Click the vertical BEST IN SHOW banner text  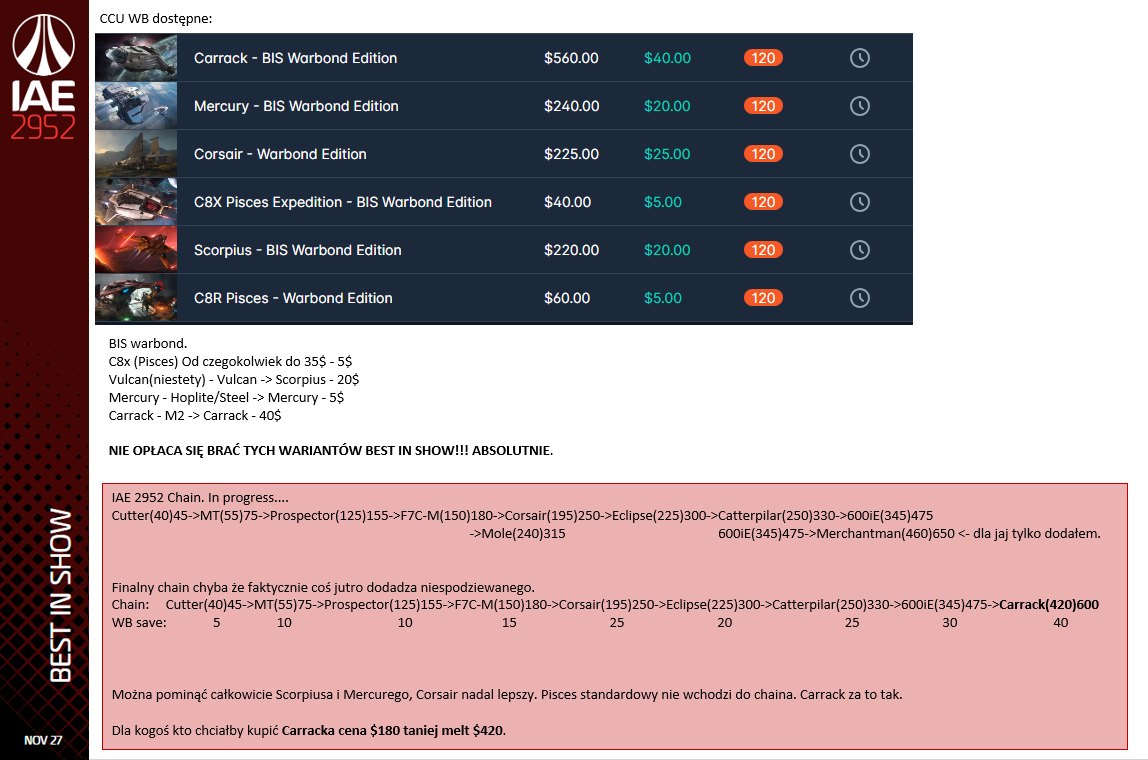point(60,595)
